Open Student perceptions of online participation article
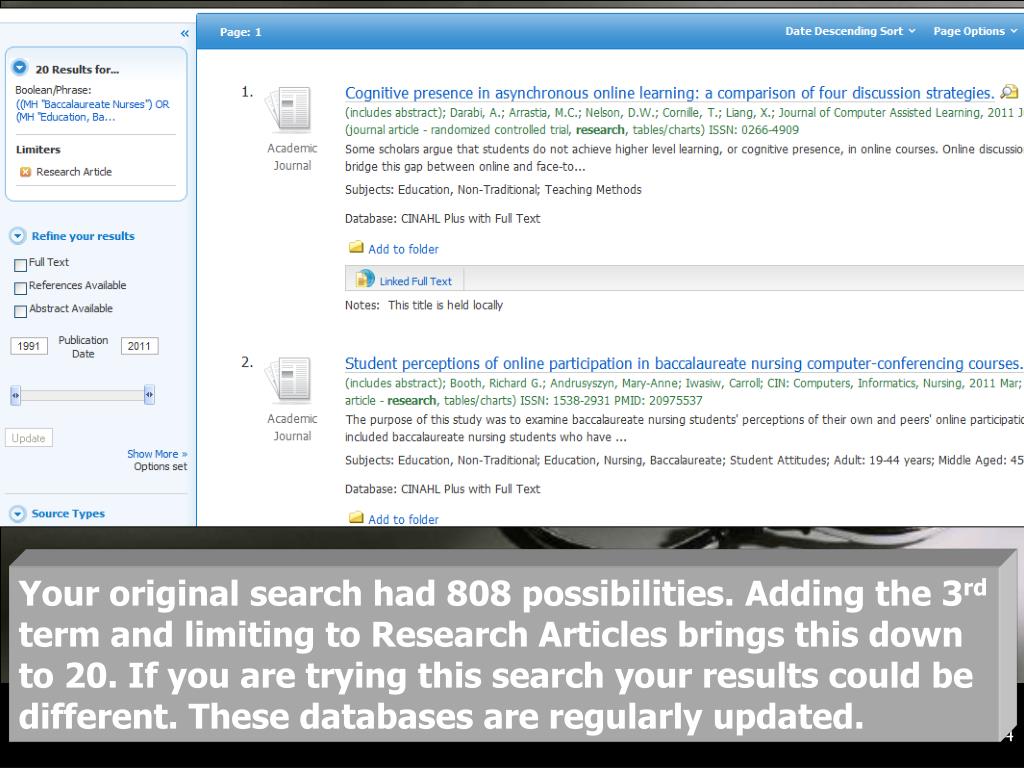This screenshot has width=1024, height=768. [682, 364]
